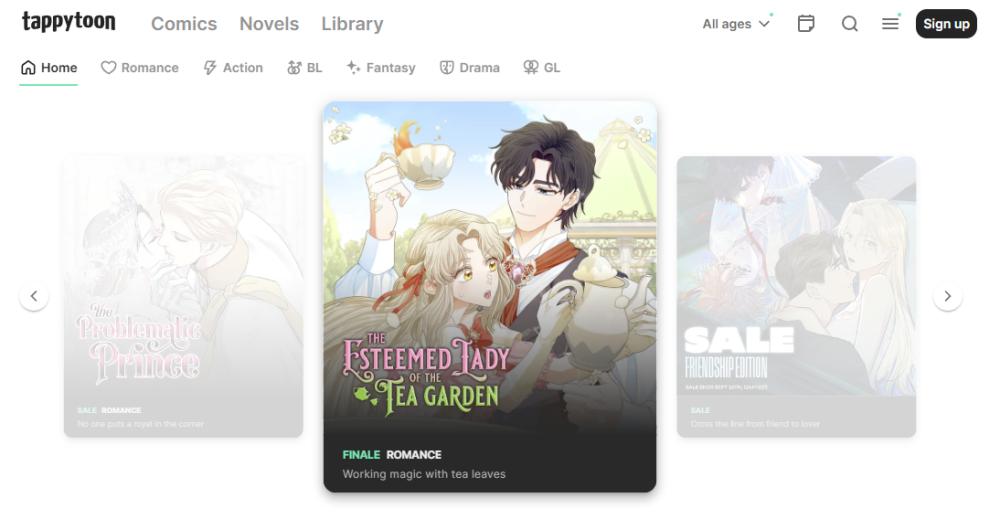
Task: Select the Action lightning category
Action: 233,68
